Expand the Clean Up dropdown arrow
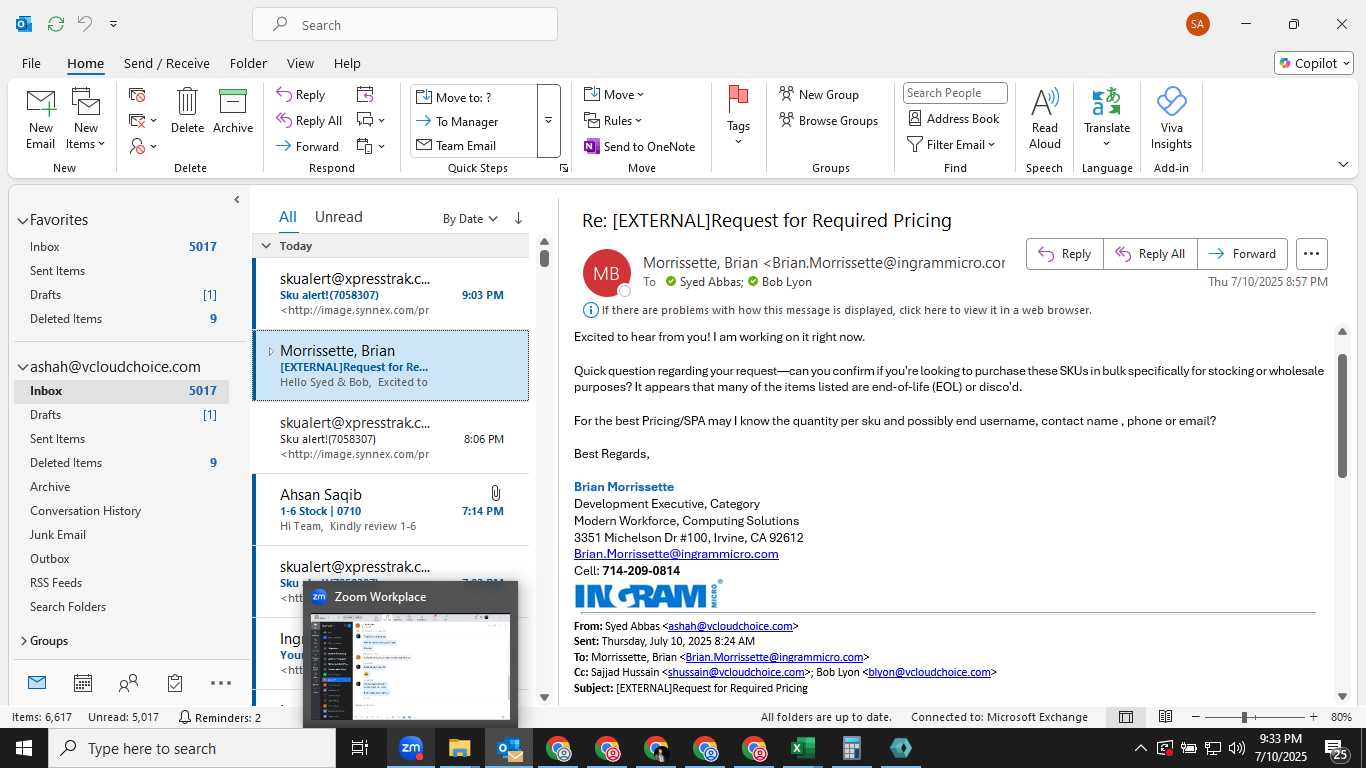Image resolution: width=1366 pixels, height=768 pixels. click(x=153, y=121)
